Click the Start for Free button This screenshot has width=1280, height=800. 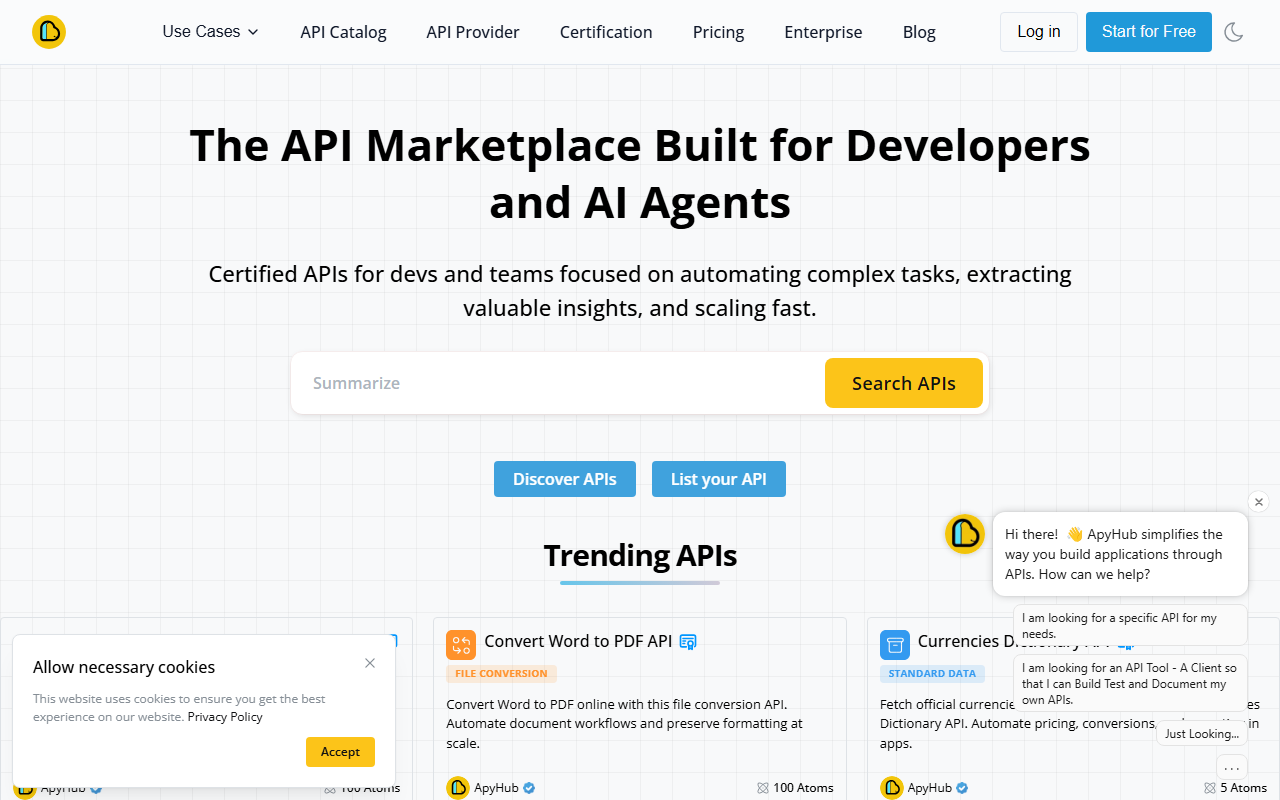coord(1149,32)
